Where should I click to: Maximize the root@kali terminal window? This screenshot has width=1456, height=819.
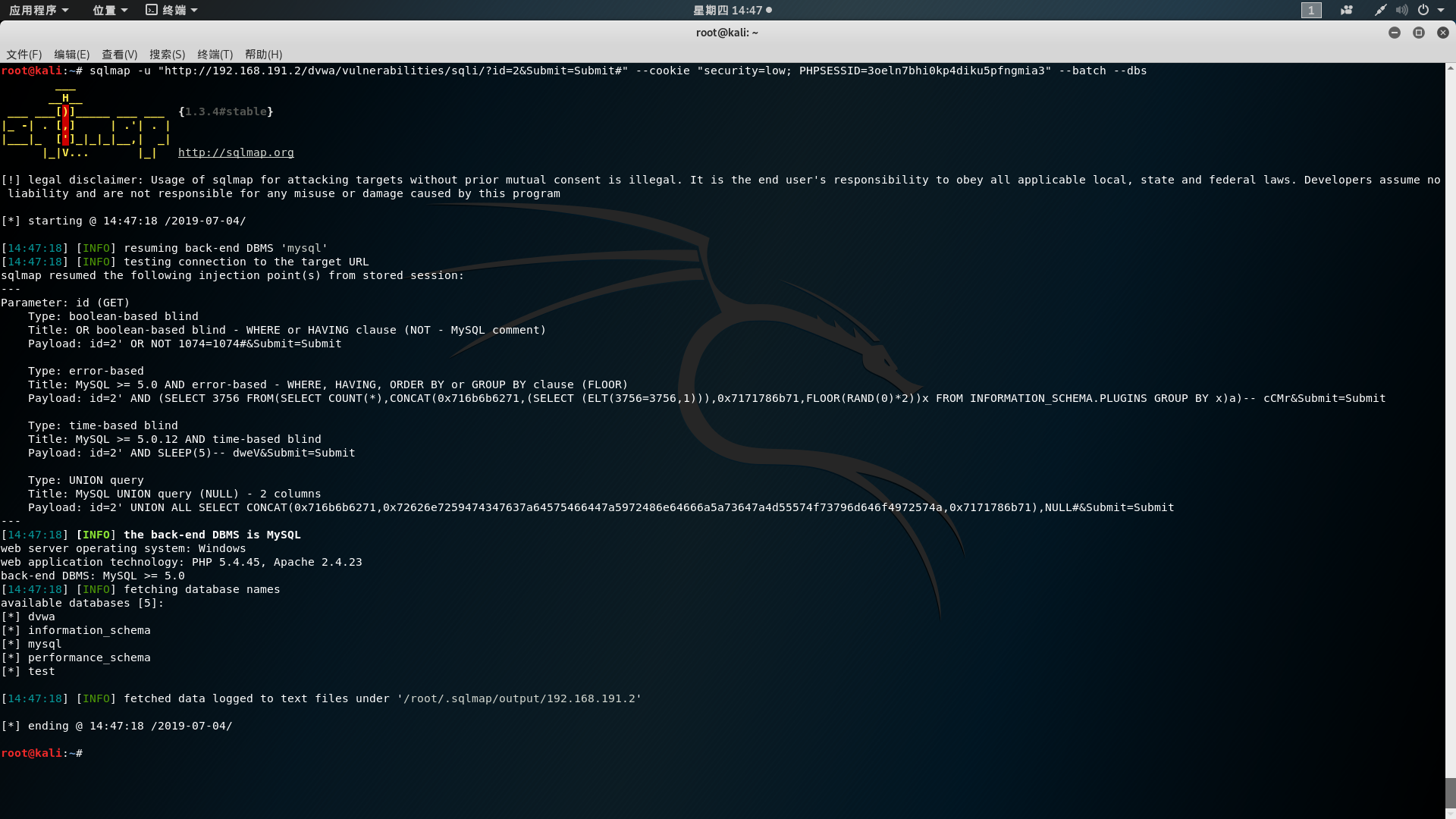[x=1418, y=33]
